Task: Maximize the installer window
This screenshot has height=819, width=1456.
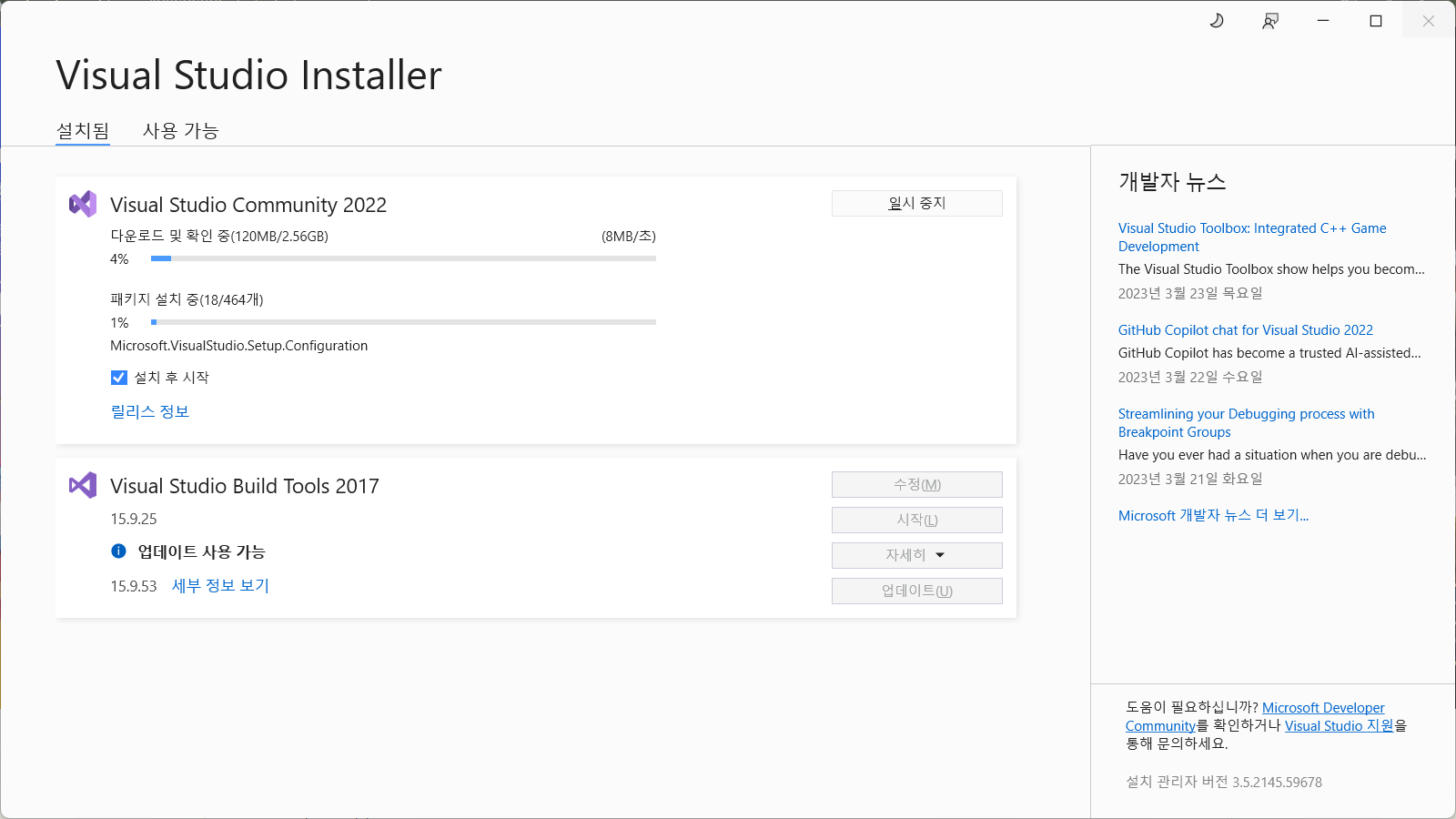Action: pos(1376,20)
